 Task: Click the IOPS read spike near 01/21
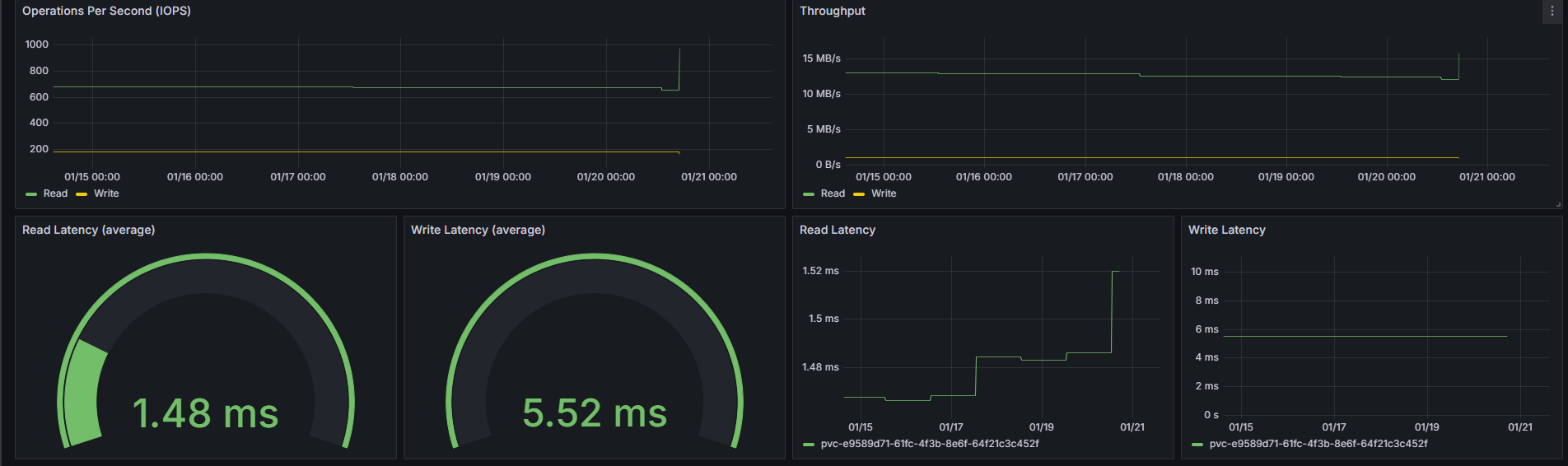pos(679,68)
